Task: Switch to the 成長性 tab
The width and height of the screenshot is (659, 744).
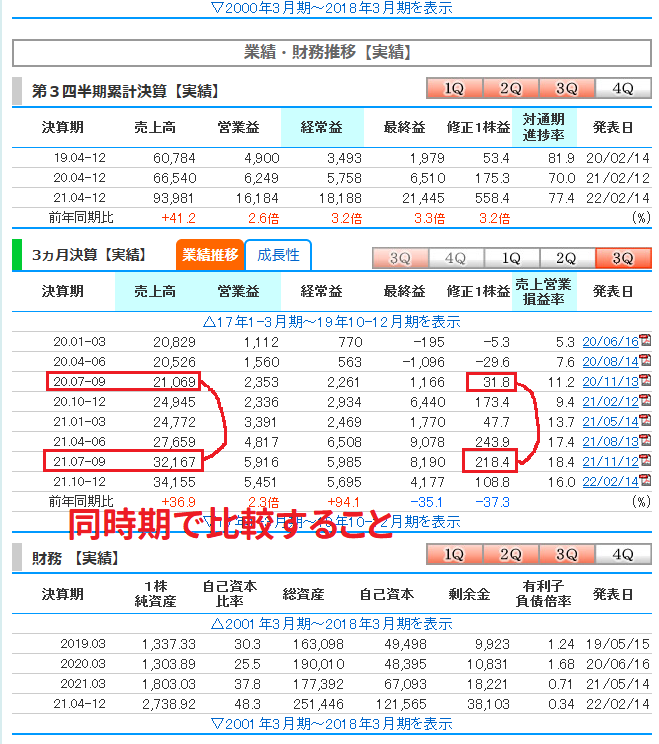Action: coord(278,256)
